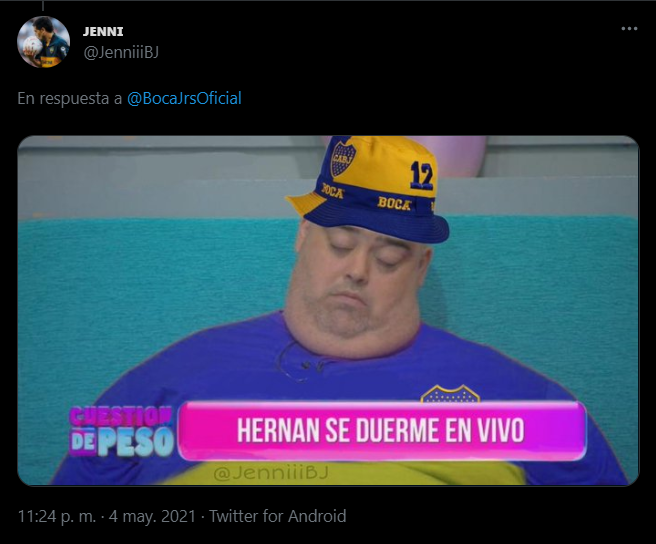Click the HERNAN SE DUERME EN VIVO banner
The width and height of the screenshot is (656, 544).
[x=382, y=431]
